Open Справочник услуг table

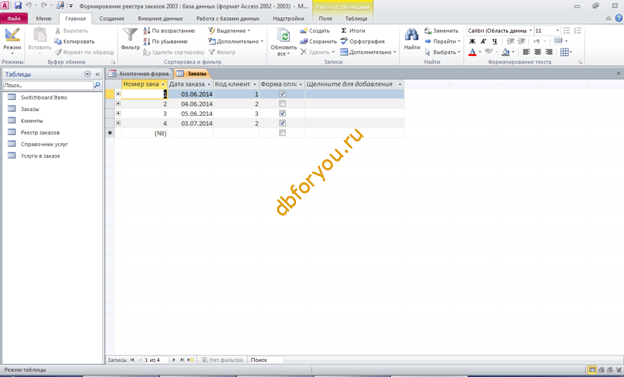coord(44,144)
